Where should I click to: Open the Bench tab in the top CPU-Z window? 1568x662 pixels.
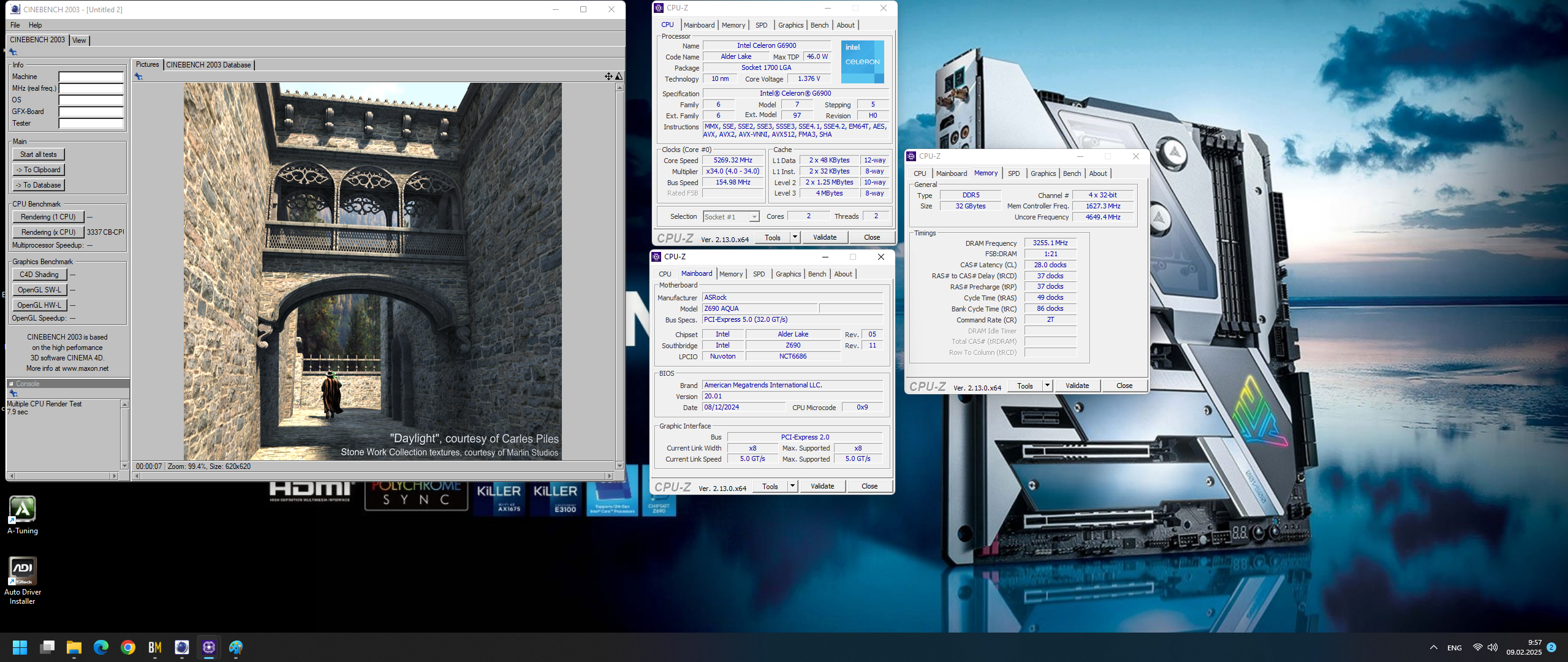[819, 25]
